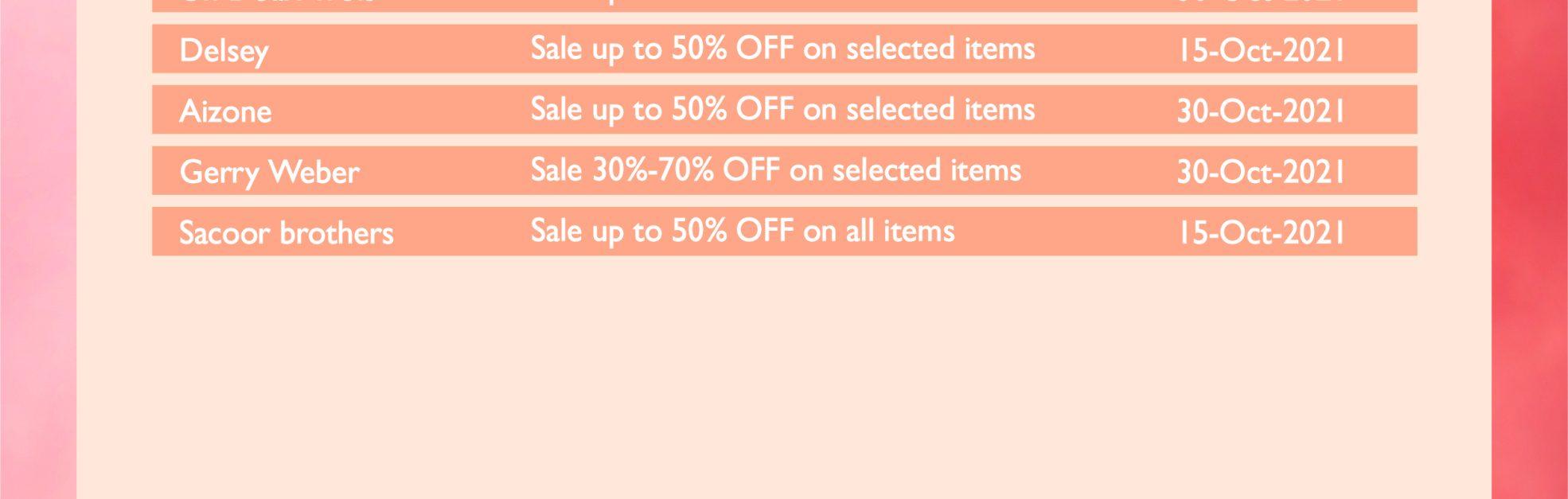Click the 15-Oct-2021 date in the Delsey row
1568x499 pixels.
(1261, 50)
